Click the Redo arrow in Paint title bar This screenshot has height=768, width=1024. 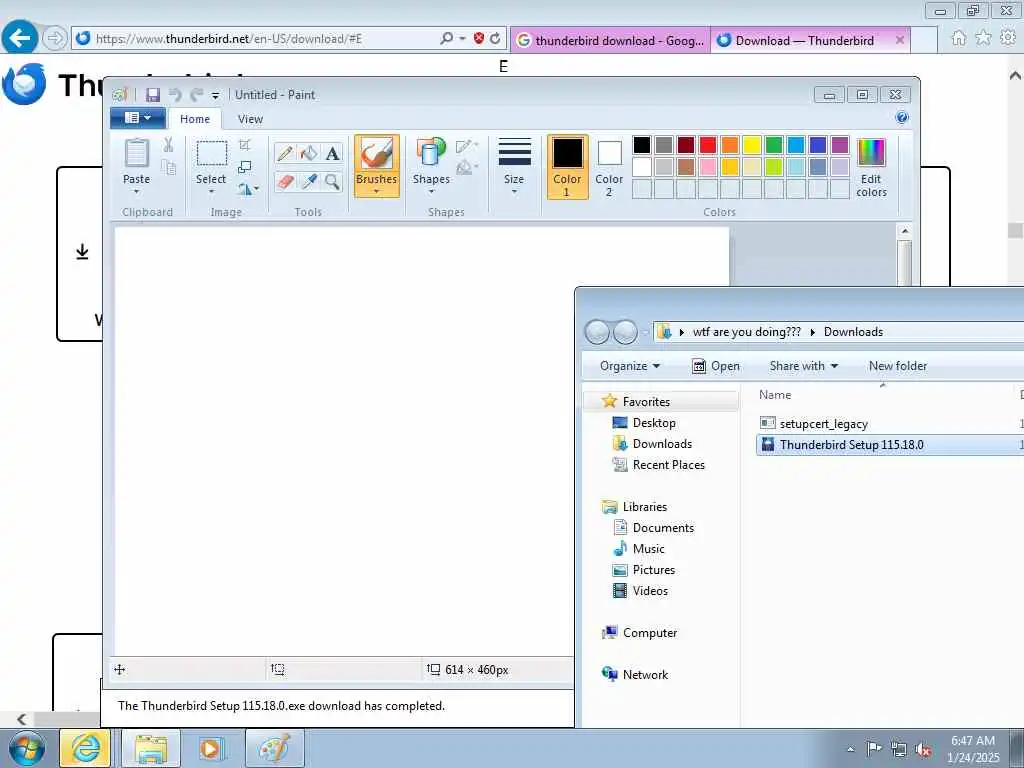(x=196, y=95)
